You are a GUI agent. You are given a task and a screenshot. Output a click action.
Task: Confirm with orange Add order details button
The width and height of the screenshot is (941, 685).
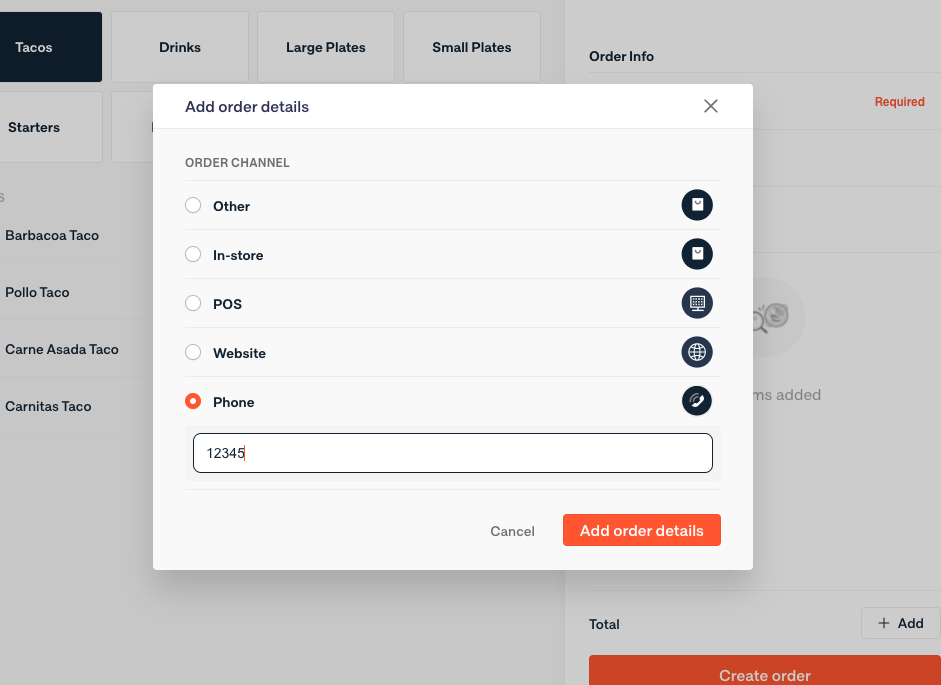[642, 530]
